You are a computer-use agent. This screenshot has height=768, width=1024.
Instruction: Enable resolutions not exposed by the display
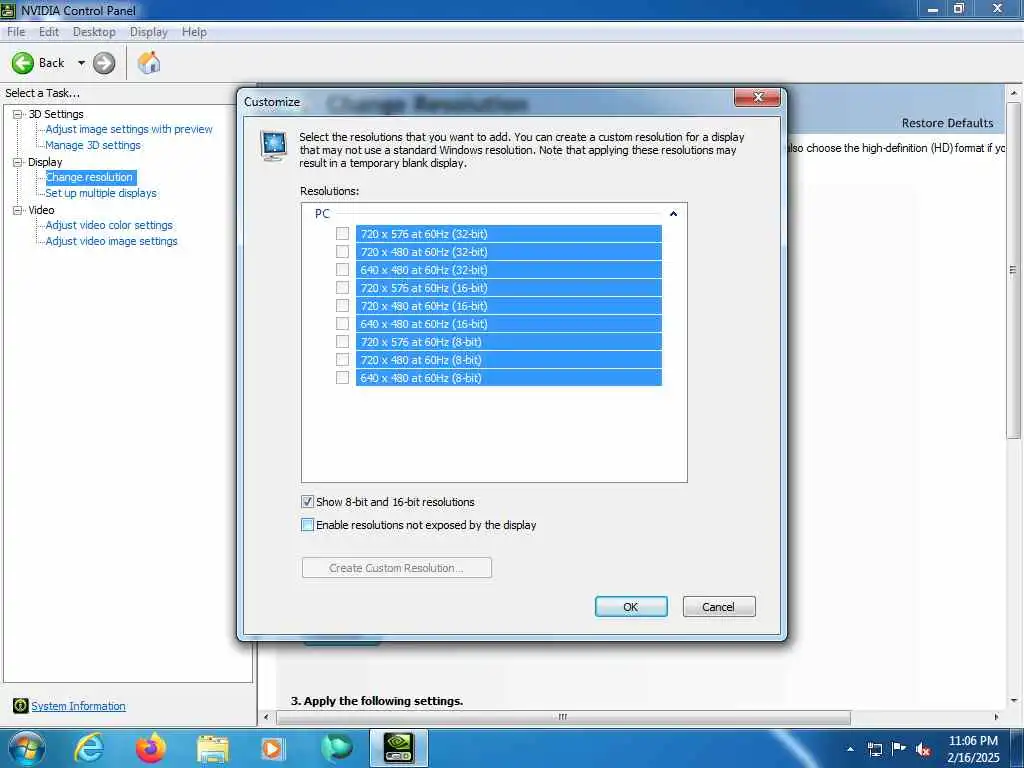click(307, 524)
